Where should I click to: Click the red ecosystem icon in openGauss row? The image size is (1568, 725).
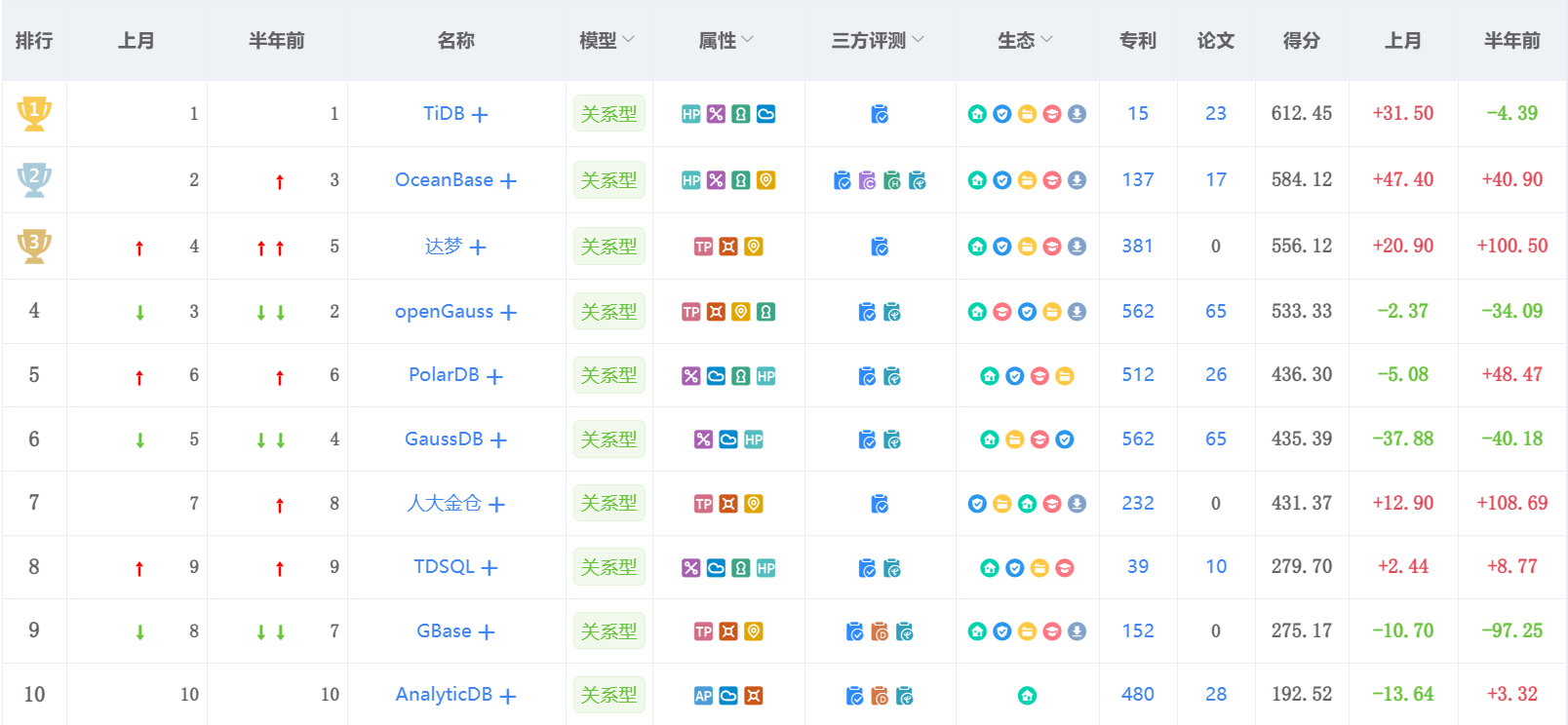pyautogui.click(x=1001, y=312)
